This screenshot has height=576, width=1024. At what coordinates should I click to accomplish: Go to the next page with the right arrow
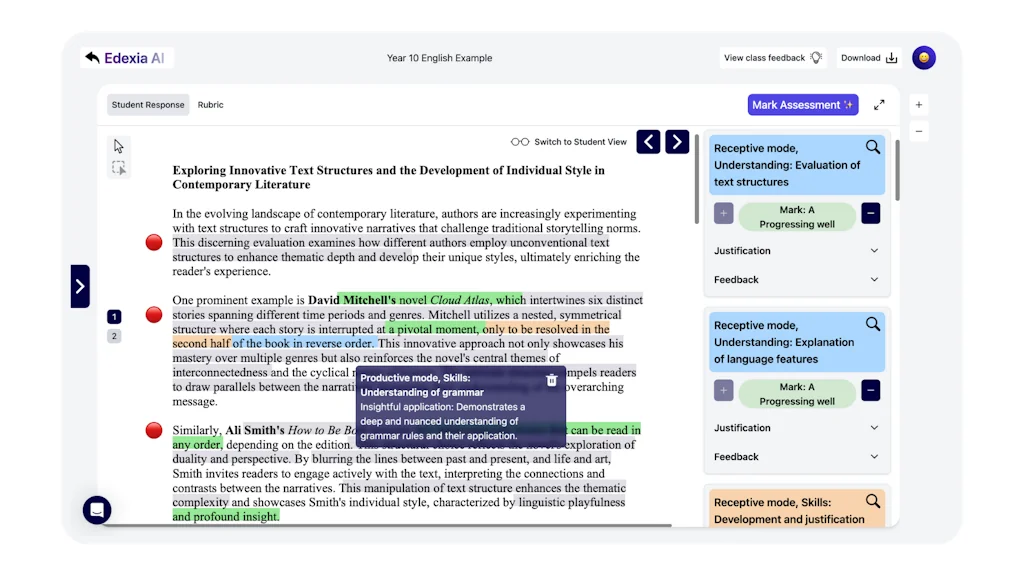676,142
